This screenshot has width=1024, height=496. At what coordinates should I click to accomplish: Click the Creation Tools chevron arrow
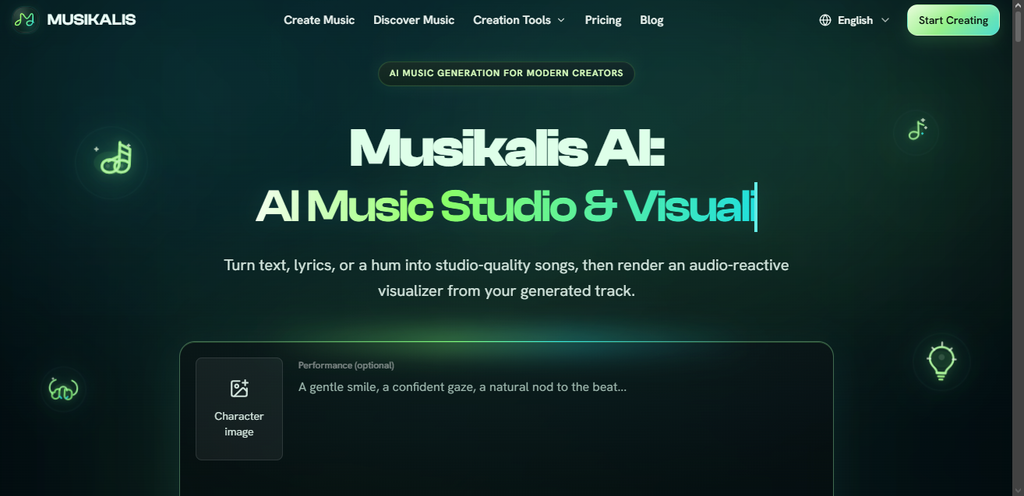[561, 20]
